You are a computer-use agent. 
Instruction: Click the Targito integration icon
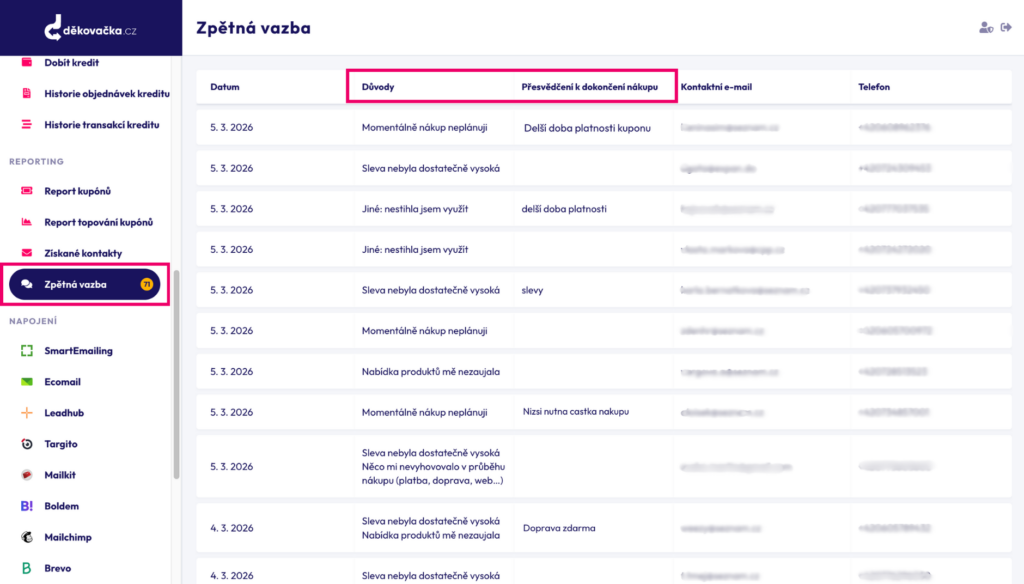click(x=27, y=444)
